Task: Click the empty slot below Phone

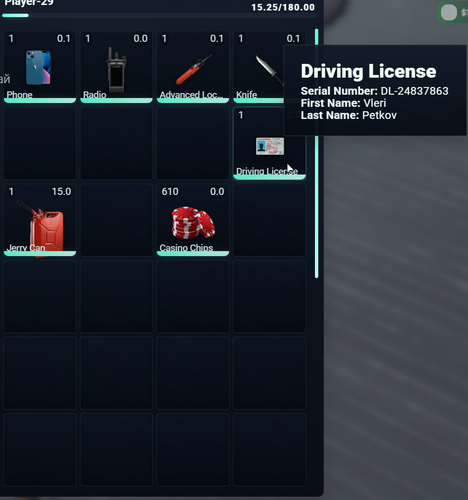Action: [40, 143]
